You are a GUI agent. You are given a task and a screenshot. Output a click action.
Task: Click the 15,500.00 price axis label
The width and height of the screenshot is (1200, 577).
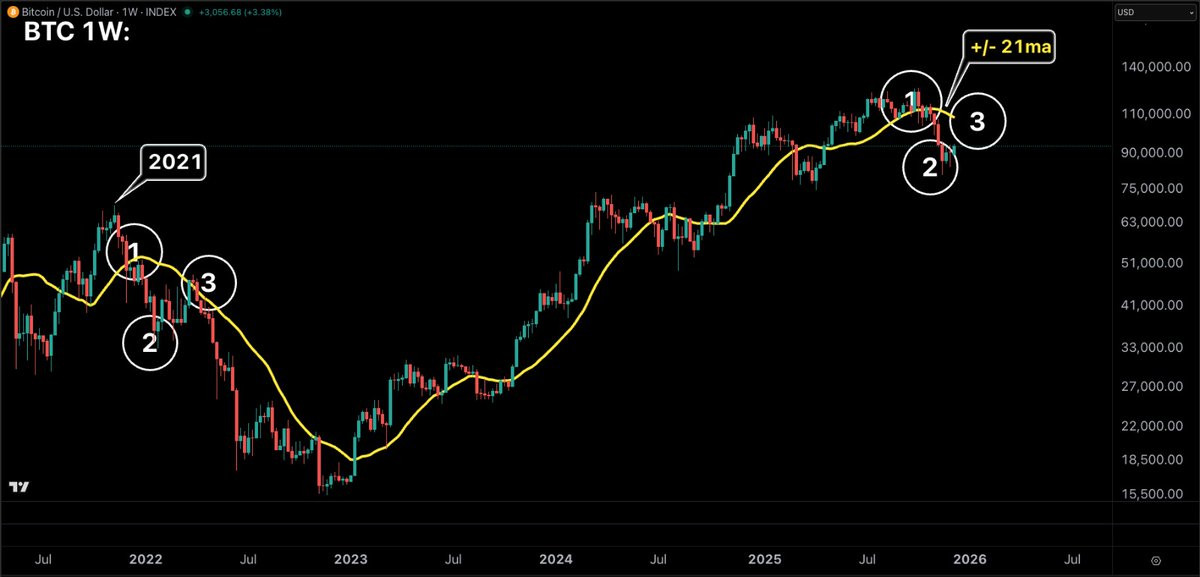coord(1154,495)
